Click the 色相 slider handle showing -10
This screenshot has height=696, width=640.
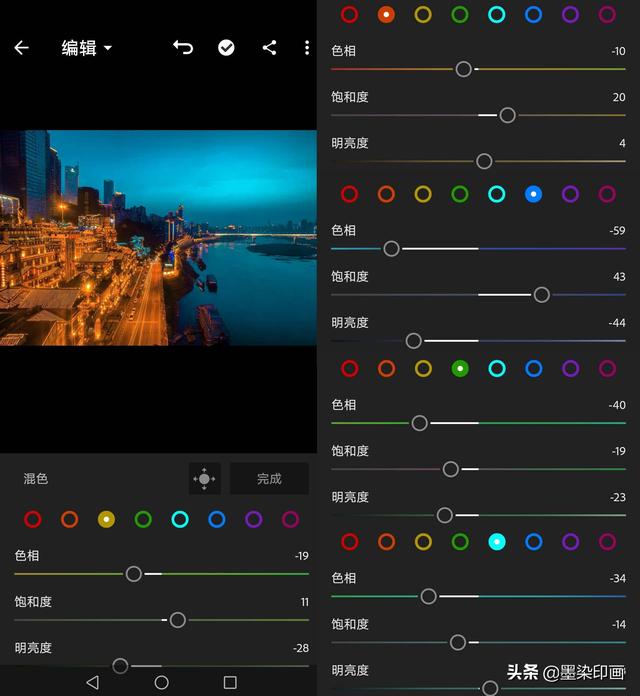coord(463,69)
